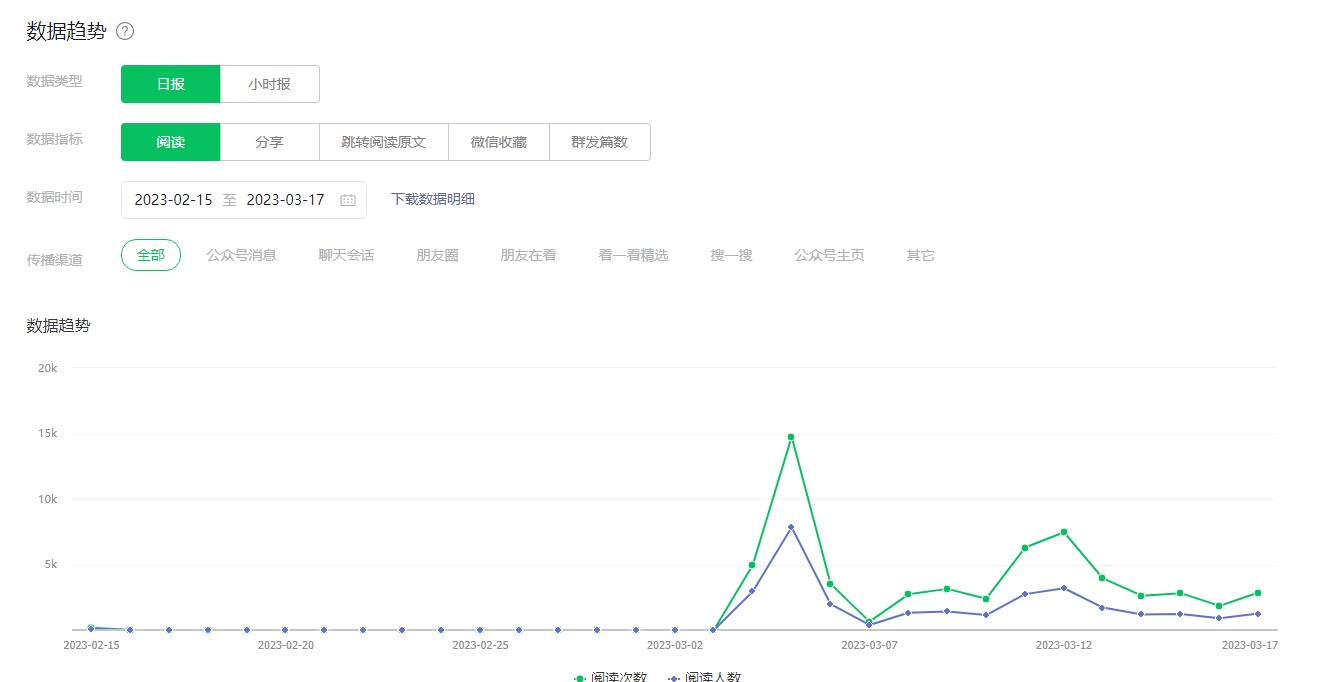Viewport: 1320px width, 682px height.
Task: Filter by 看一看精选 channel
Action: [x=634, y=255]
